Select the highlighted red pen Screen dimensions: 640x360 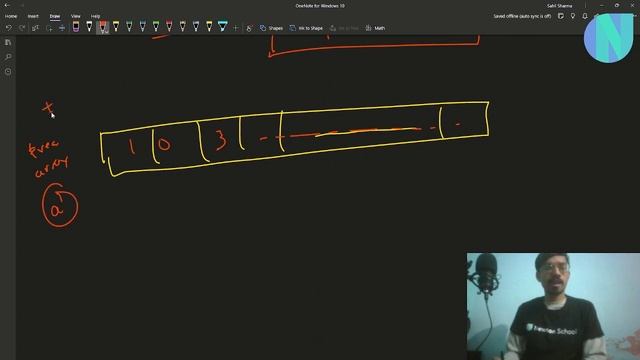[103, 27]
